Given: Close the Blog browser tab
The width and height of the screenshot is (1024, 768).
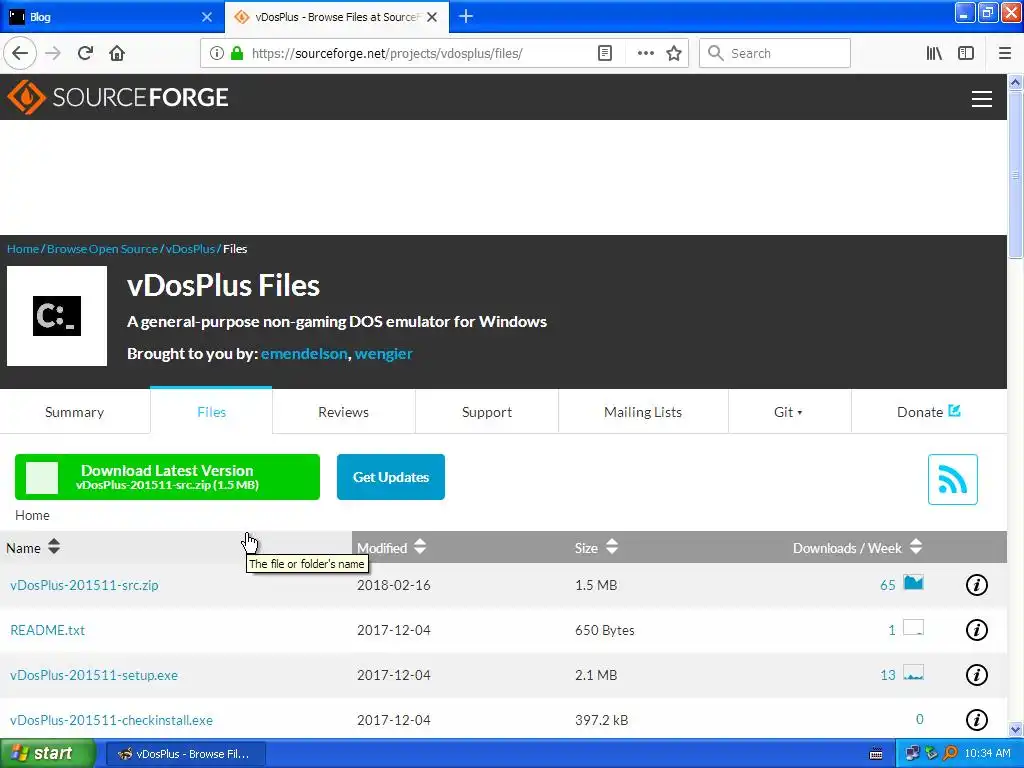Looking at the screenshot, I should pos(207,17).
